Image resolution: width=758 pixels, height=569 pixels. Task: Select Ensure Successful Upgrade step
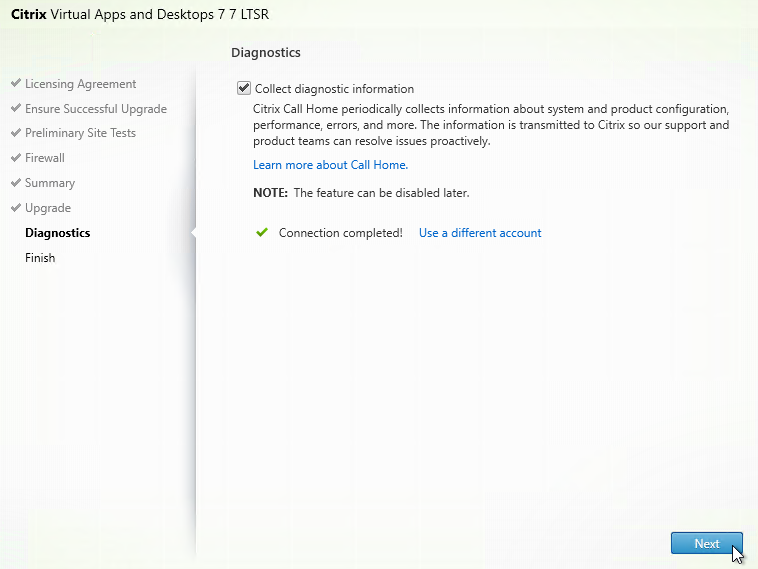[x=96, y=109]
